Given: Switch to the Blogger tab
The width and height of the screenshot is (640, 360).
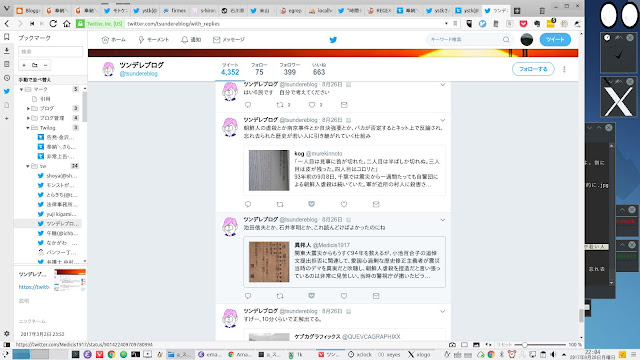Looking at the screenshot, I should (28, 11).
